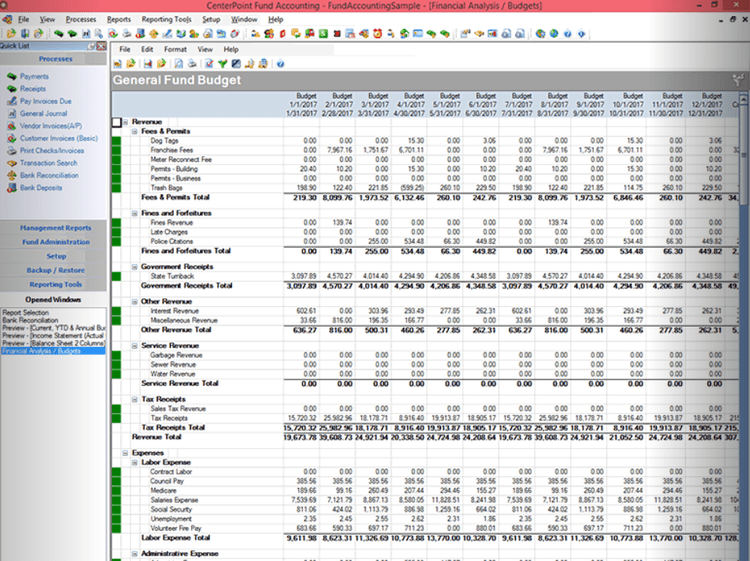The height and width of the screenshot is (561, 750).
Task: Collapse the Fines and Forfeitures group
Action: click(135, 213)
